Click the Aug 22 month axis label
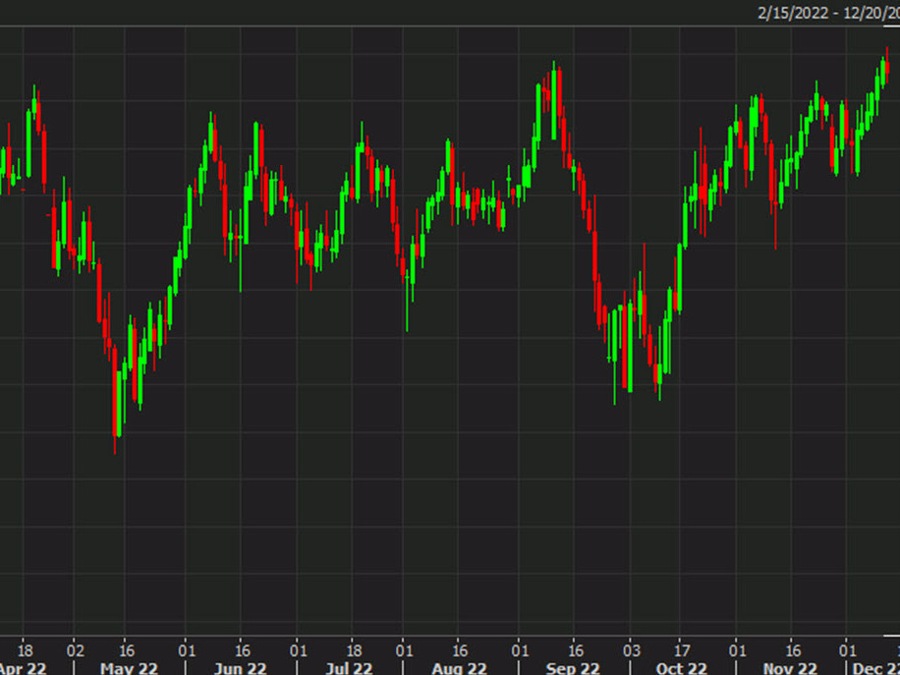Screen dimensions: 900x675 pos(459,667)
